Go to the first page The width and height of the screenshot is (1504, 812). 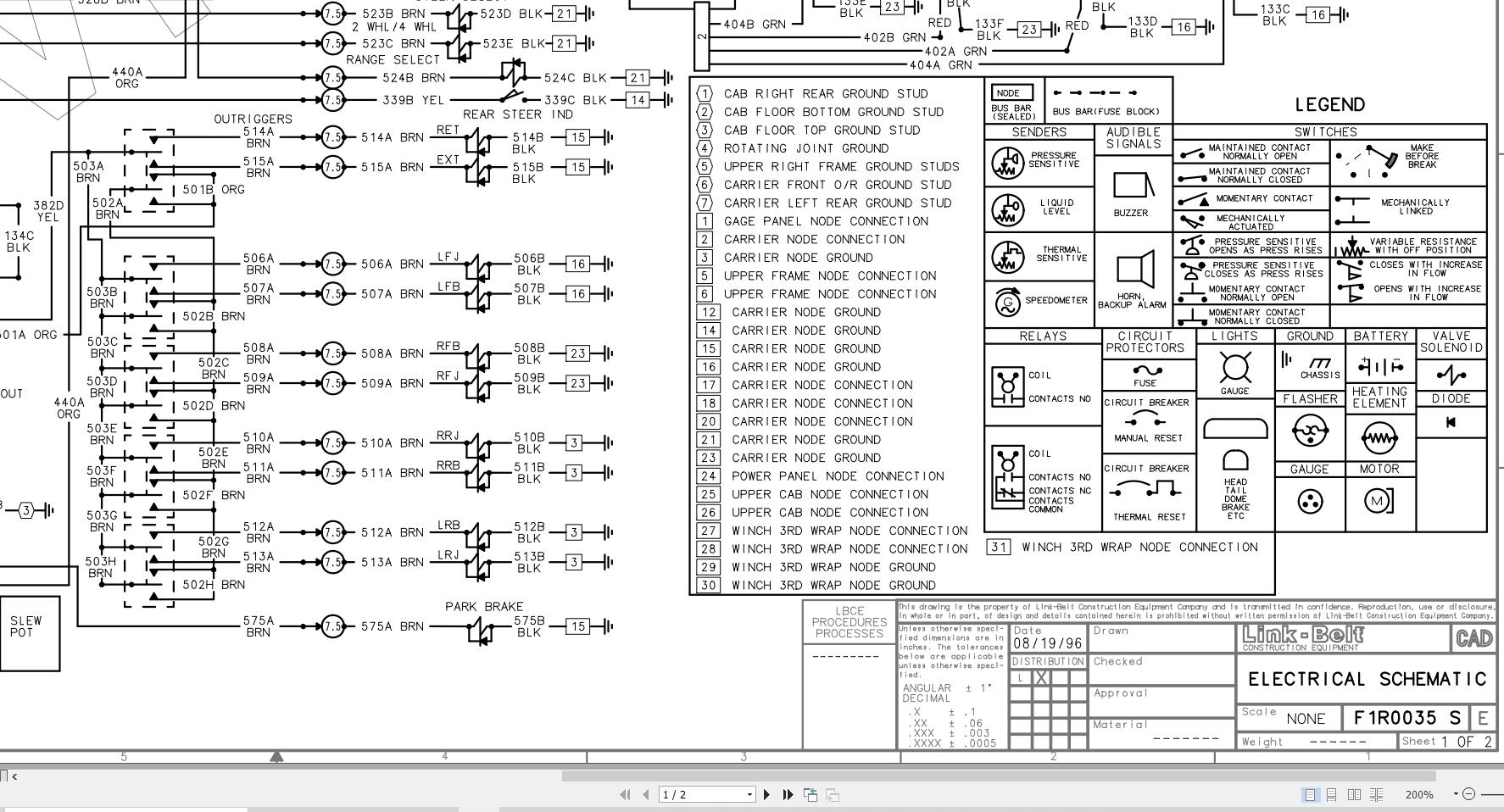[625, 795]
